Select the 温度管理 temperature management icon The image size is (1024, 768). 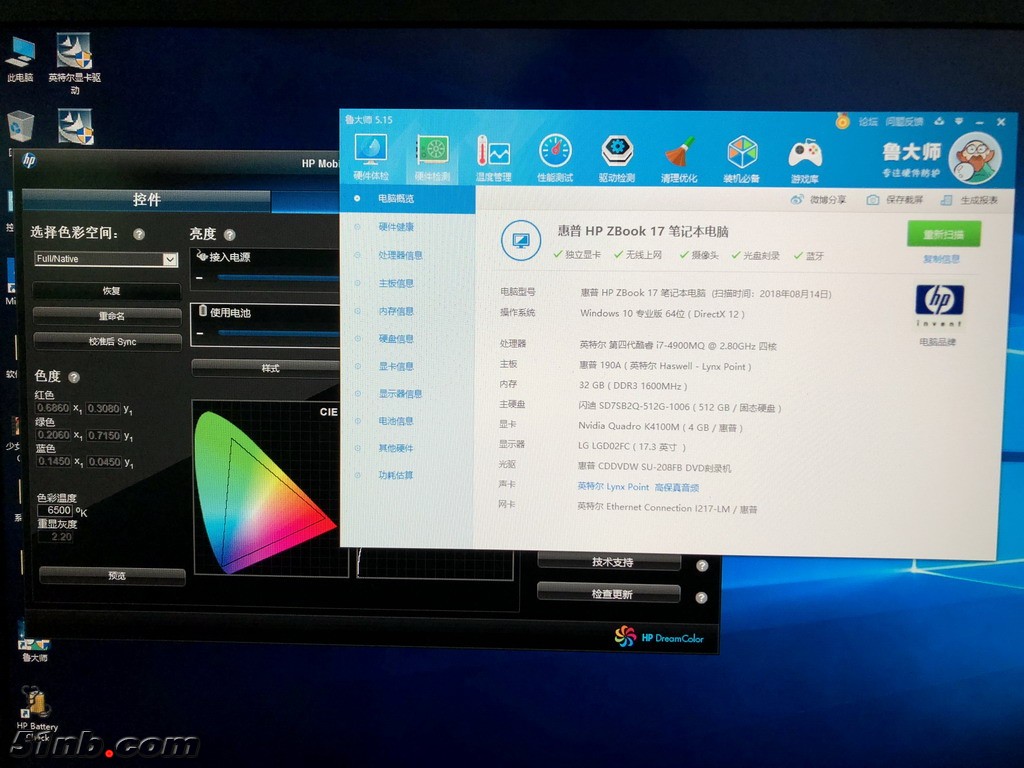[493, 152]
